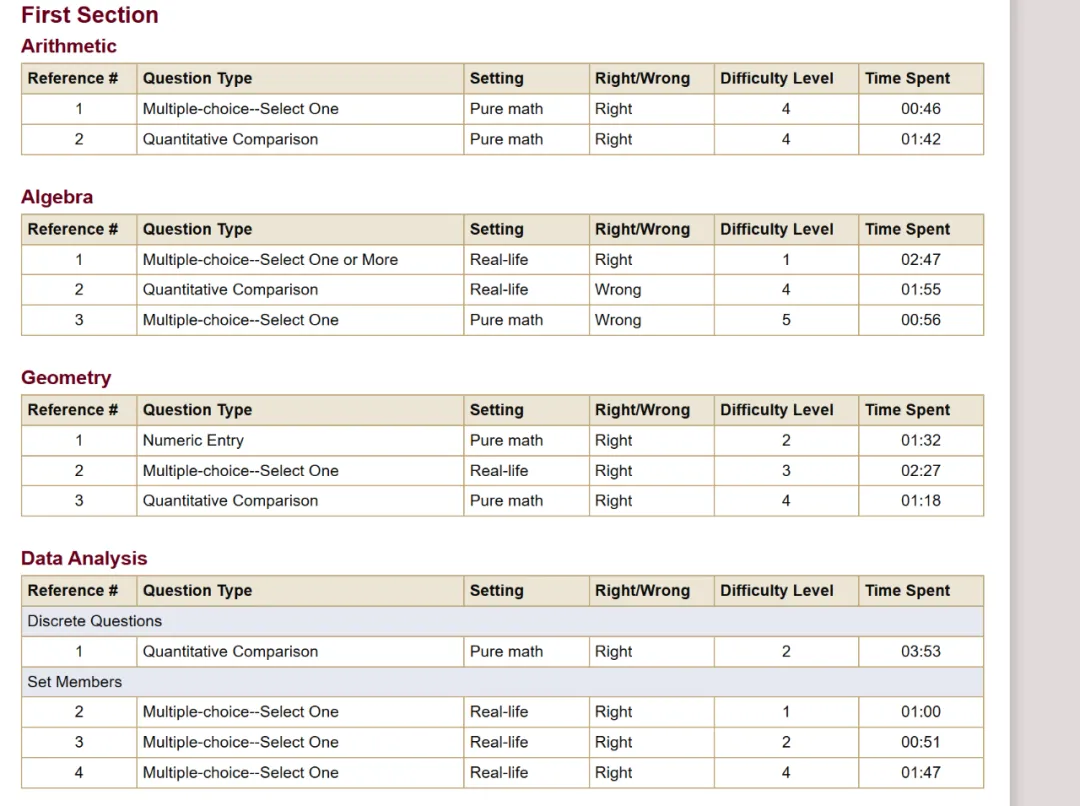The width and height of the screenshot is (1080, 806).
Task: Select "Difficulty Level" header in Data Analysis table
Action: (776, 591)
